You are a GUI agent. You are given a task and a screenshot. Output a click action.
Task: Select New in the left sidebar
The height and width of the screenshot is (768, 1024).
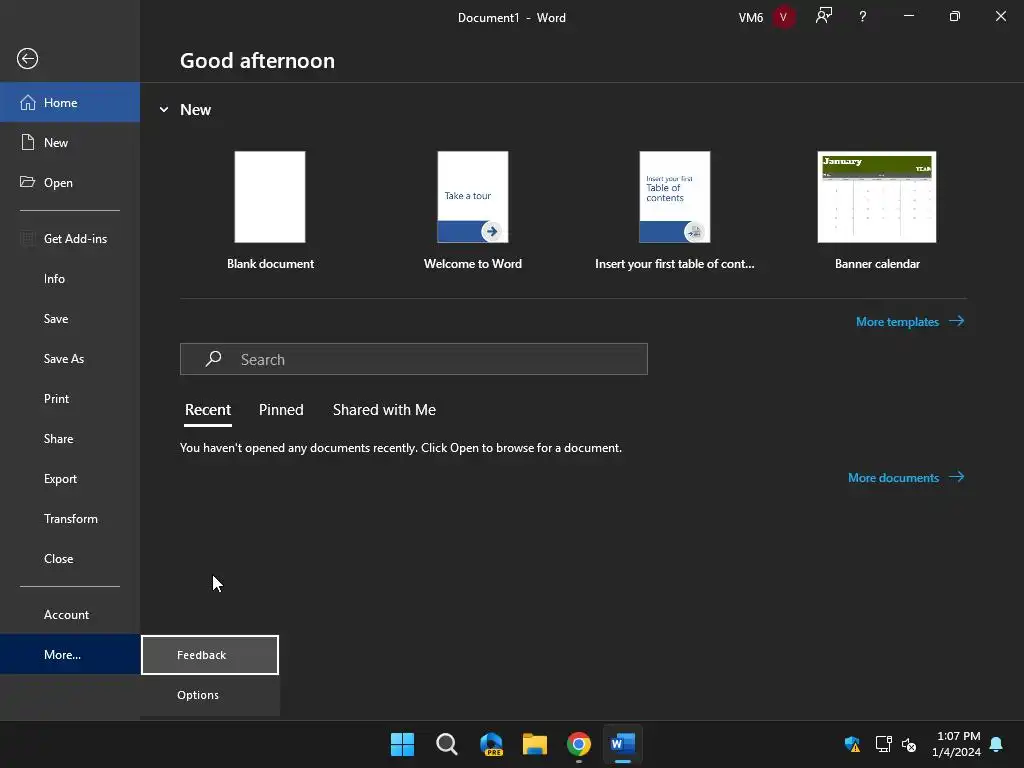[70, 142]
